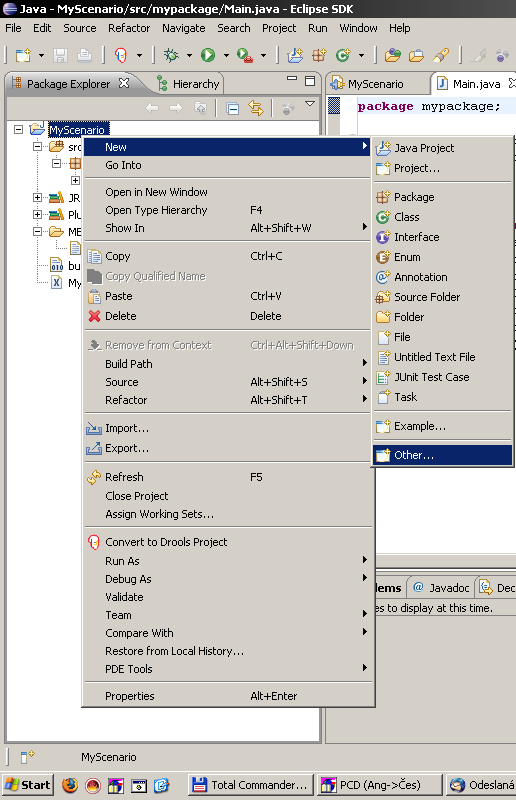Open the Package Explorer view menu triangle
516x800 pixels.
point(310,104)
